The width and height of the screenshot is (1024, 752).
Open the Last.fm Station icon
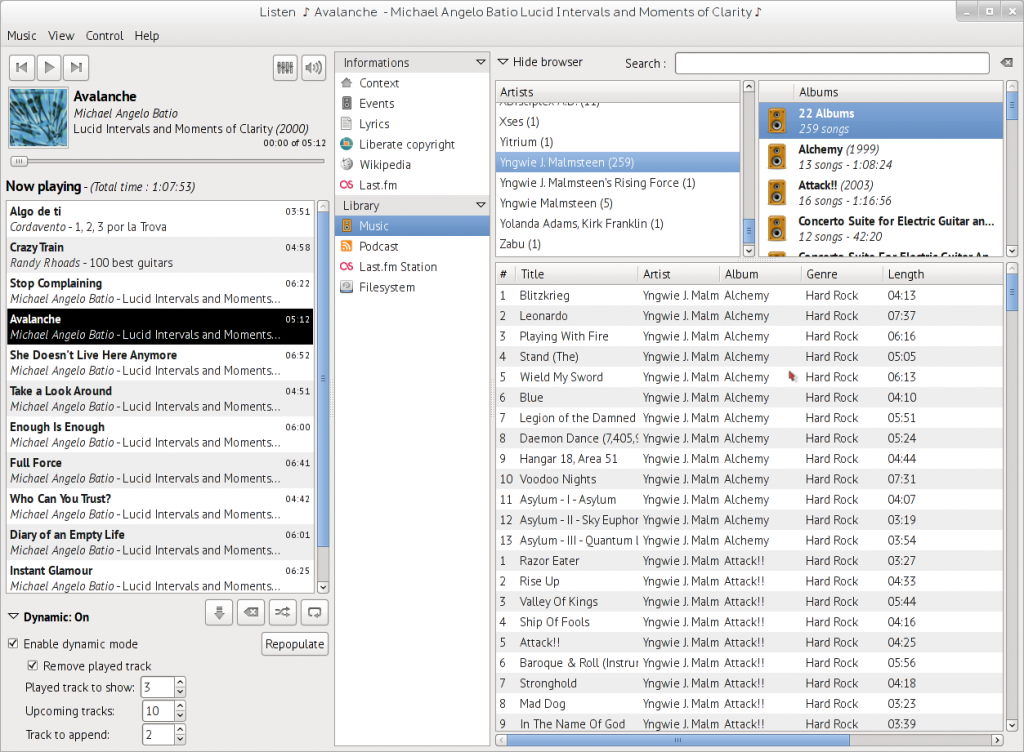coord(347,266)
